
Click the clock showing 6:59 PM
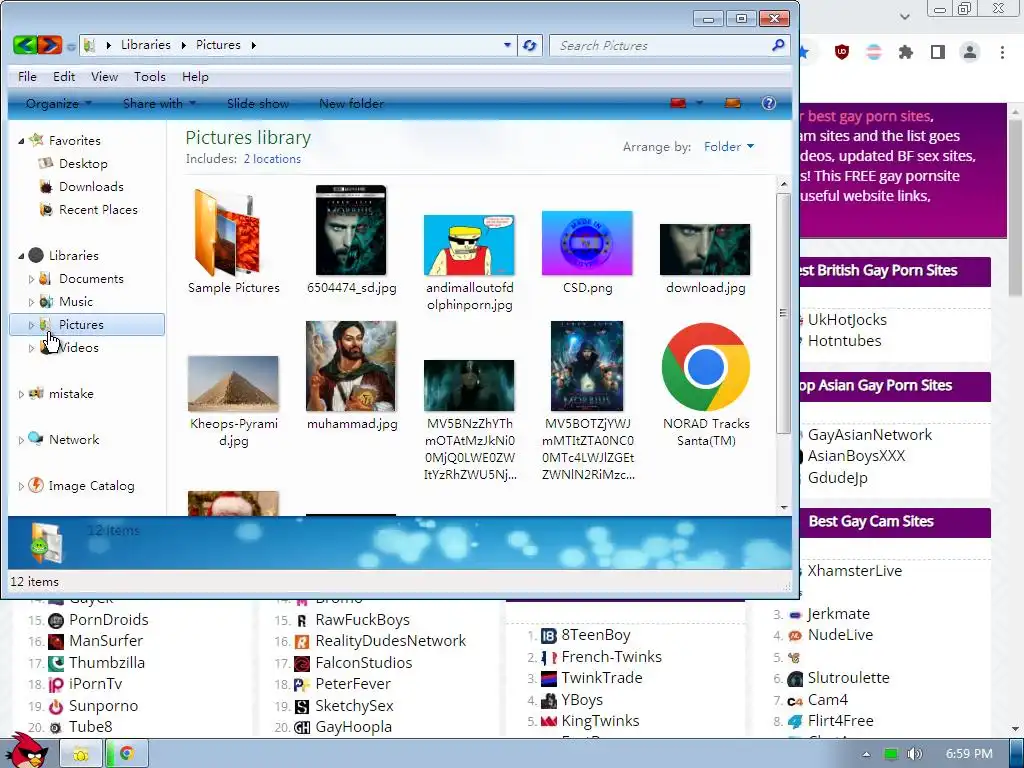click(x=968, y=754)
